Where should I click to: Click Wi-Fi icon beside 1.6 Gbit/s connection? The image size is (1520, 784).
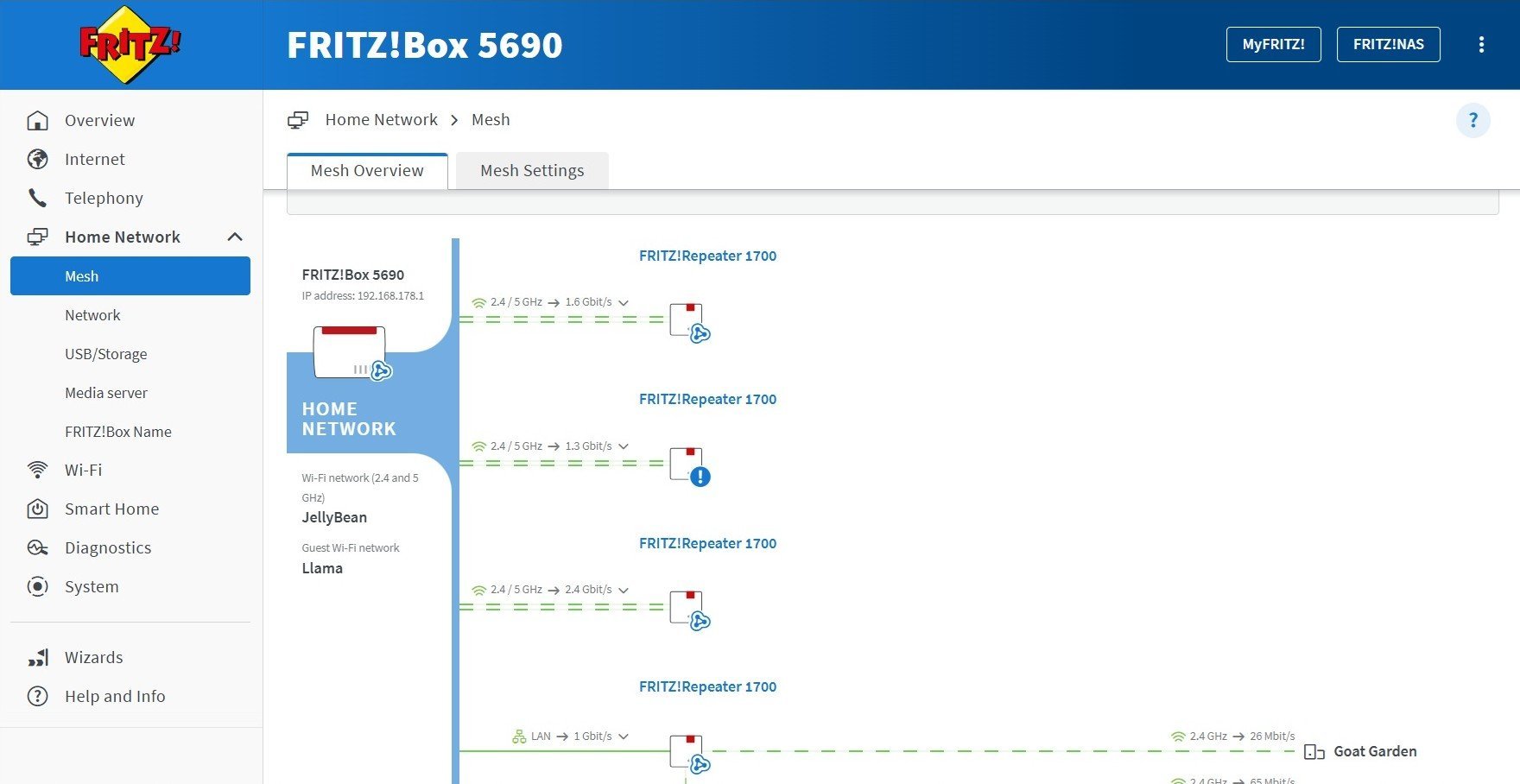(478, 302)
